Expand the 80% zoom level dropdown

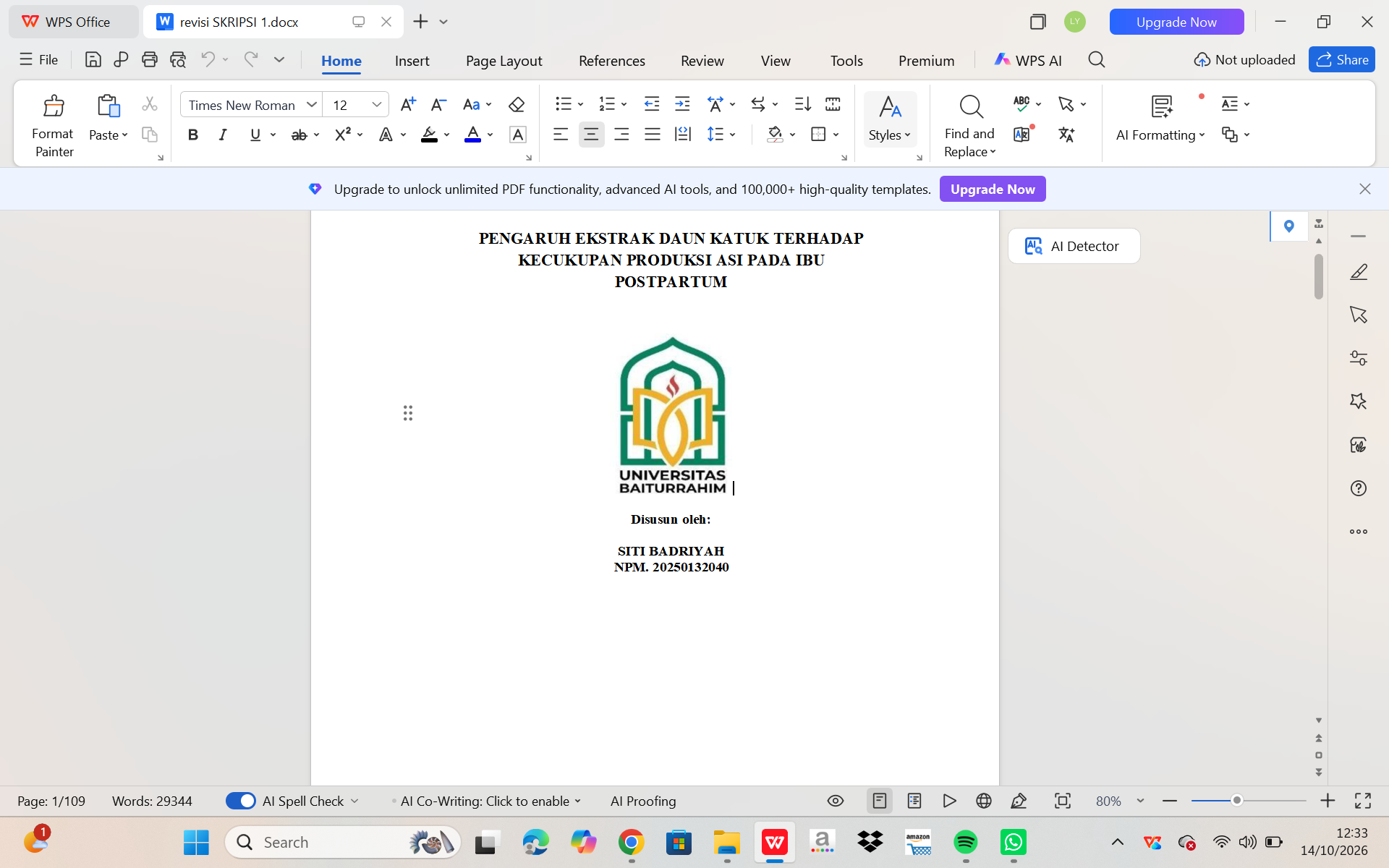pos(1141,801)
